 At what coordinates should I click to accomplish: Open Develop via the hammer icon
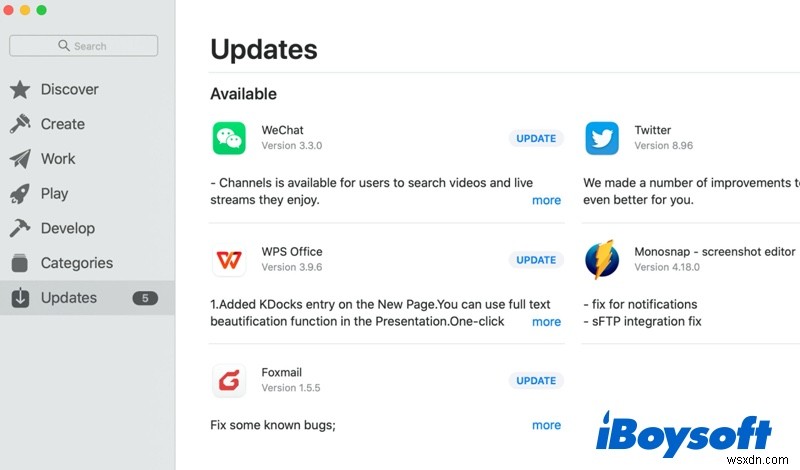coord(20,228)
